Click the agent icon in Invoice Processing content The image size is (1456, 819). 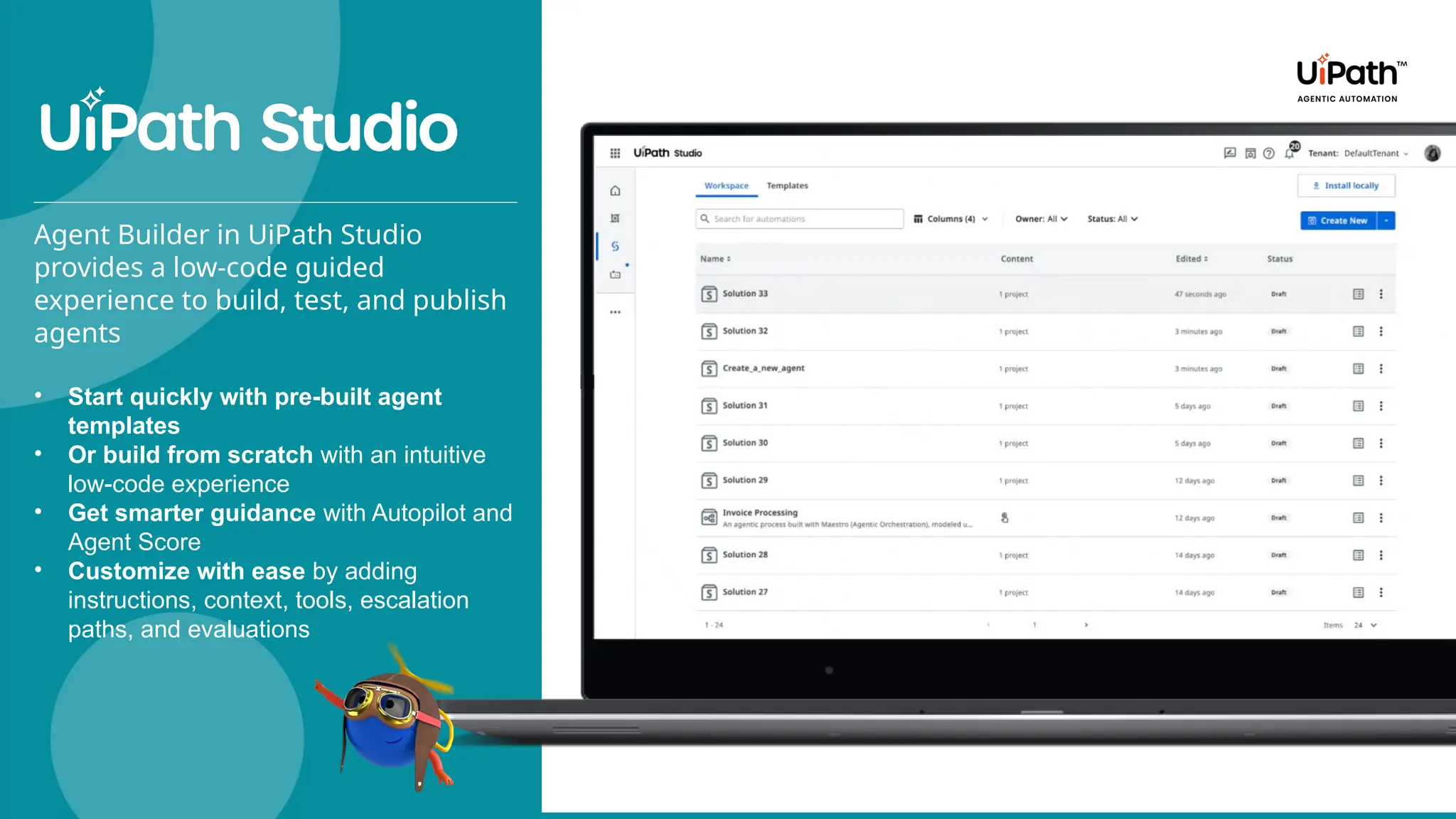point(1005,518)
